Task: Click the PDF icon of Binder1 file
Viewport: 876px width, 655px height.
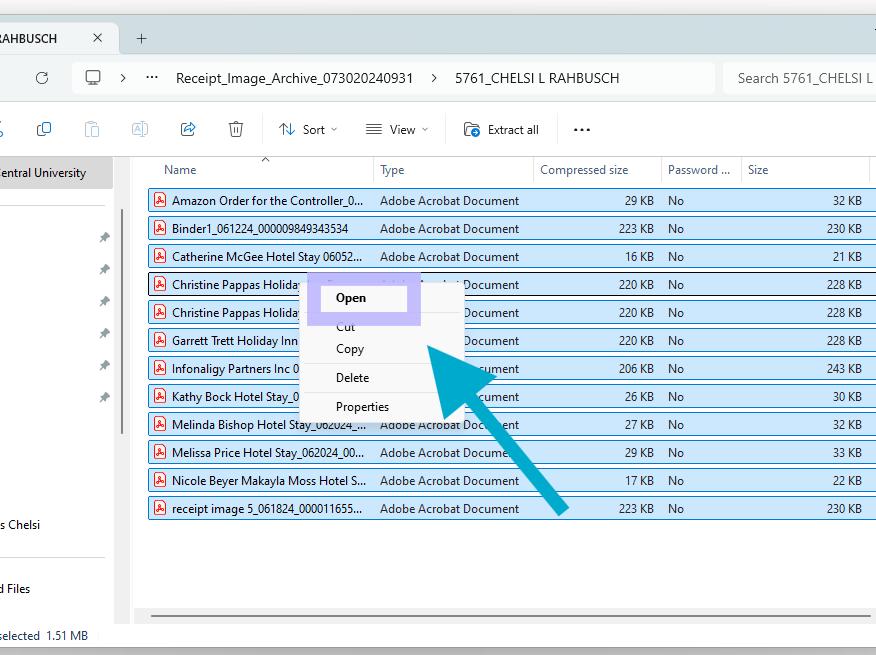Action: [x=159, y=228]
